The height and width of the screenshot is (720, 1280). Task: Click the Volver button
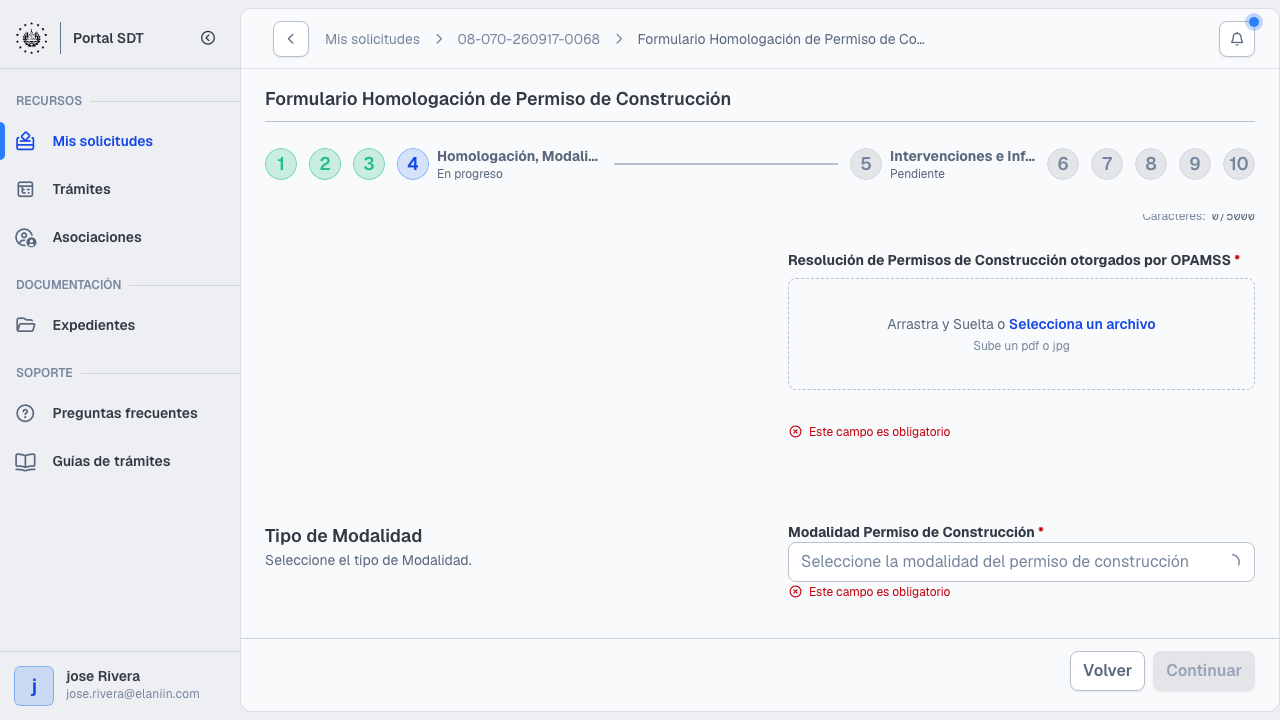1107,671
